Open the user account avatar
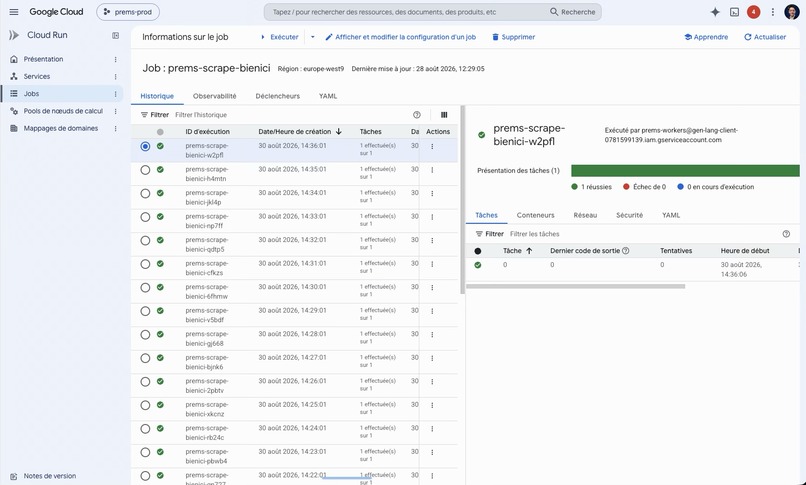This screenshot has width=806, height=485. [x=792, y=12]
